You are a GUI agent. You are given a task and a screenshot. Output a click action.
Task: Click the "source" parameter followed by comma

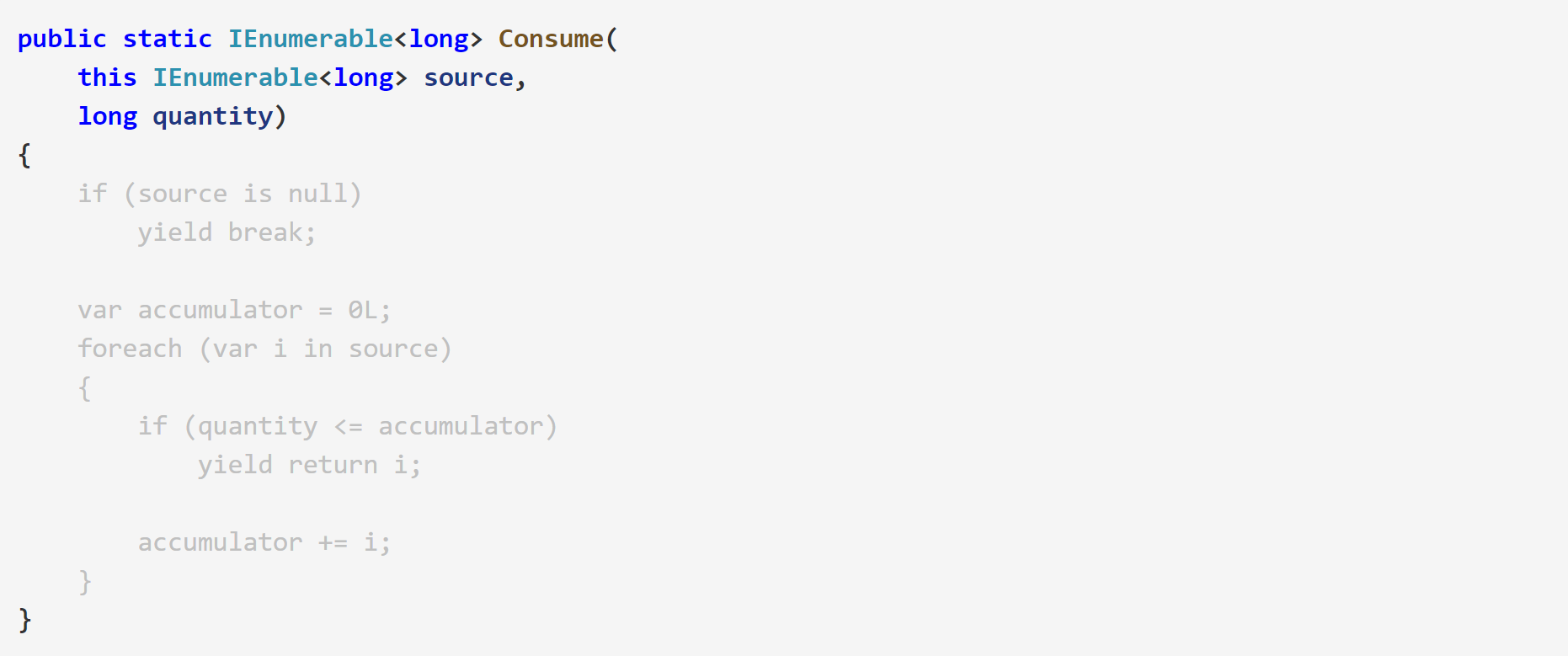tap(468, 77)
